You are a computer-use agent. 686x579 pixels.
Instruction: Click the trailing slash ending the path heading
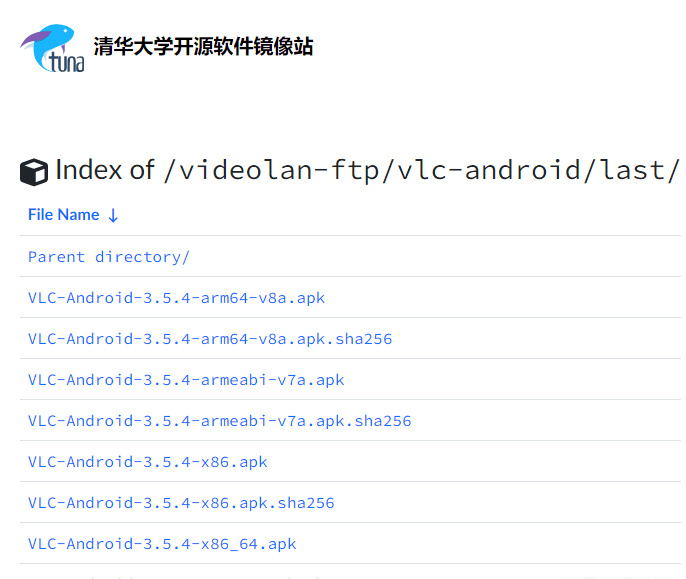pos(673,170)
